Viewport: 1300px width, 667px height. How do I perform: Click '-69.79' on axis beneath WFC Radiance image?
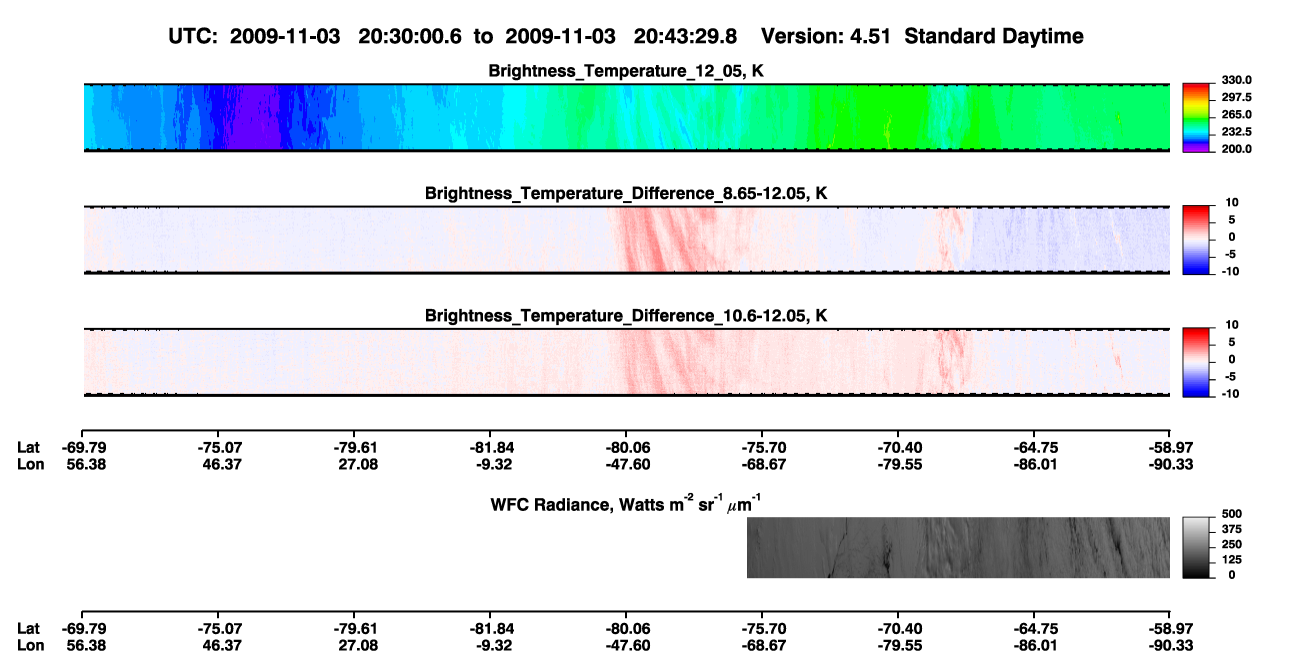click(x=83, y=627)
